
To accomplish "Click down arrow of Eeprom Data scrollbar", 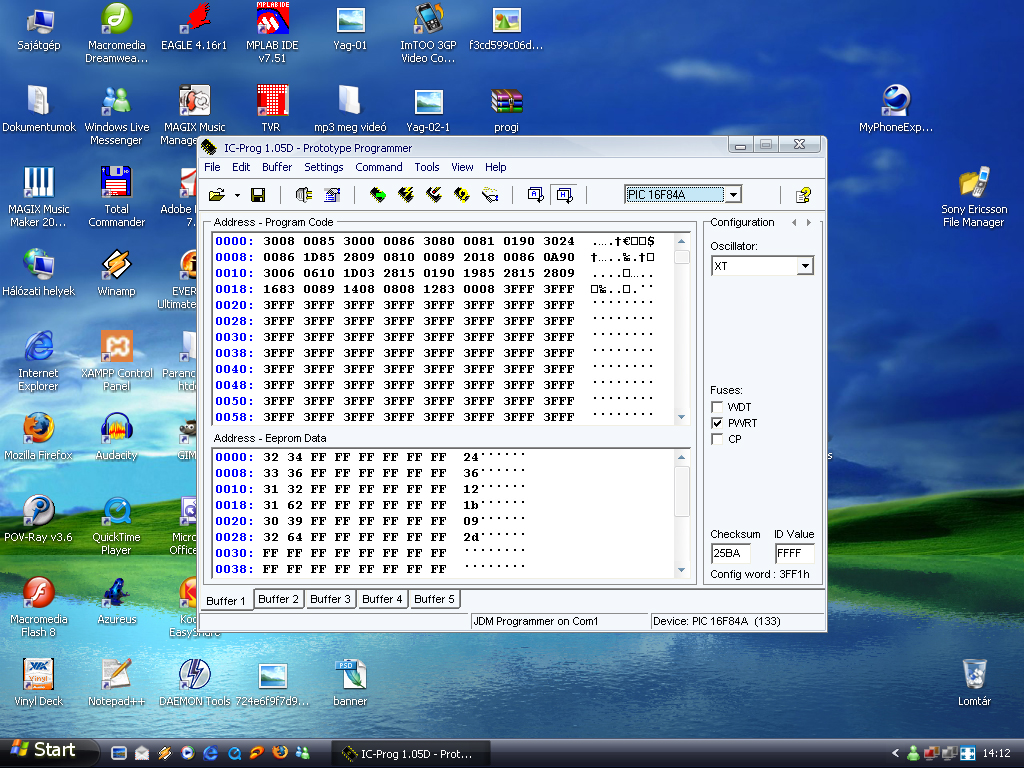I will (682, 570).
